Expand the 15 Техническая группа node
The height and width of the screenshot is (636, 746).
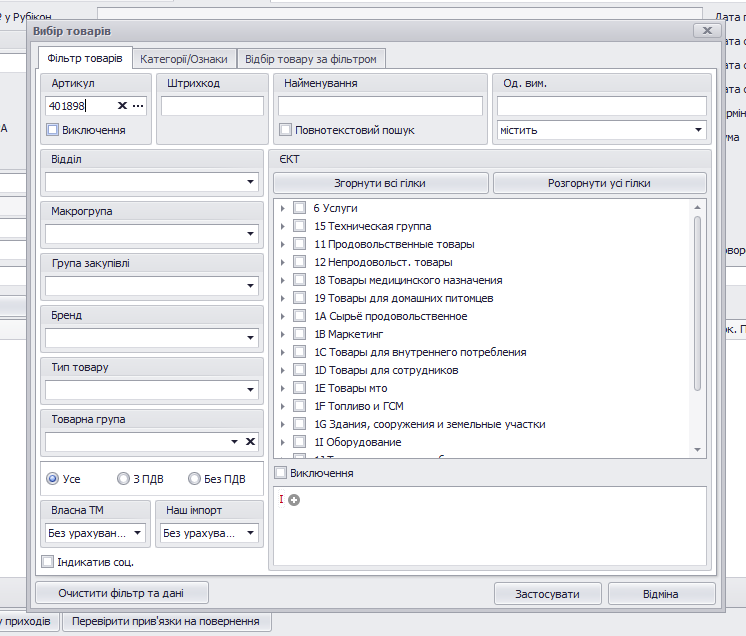coord(283,226)
